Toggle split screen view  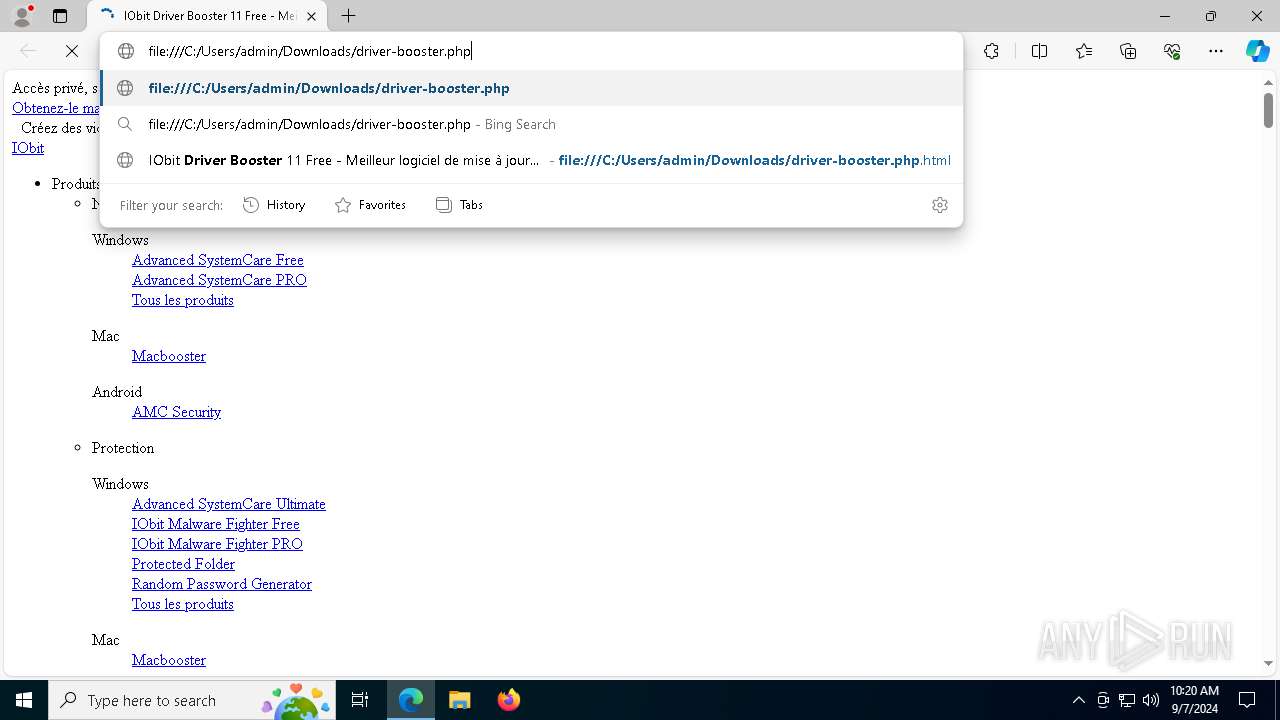coord(1039,51)
